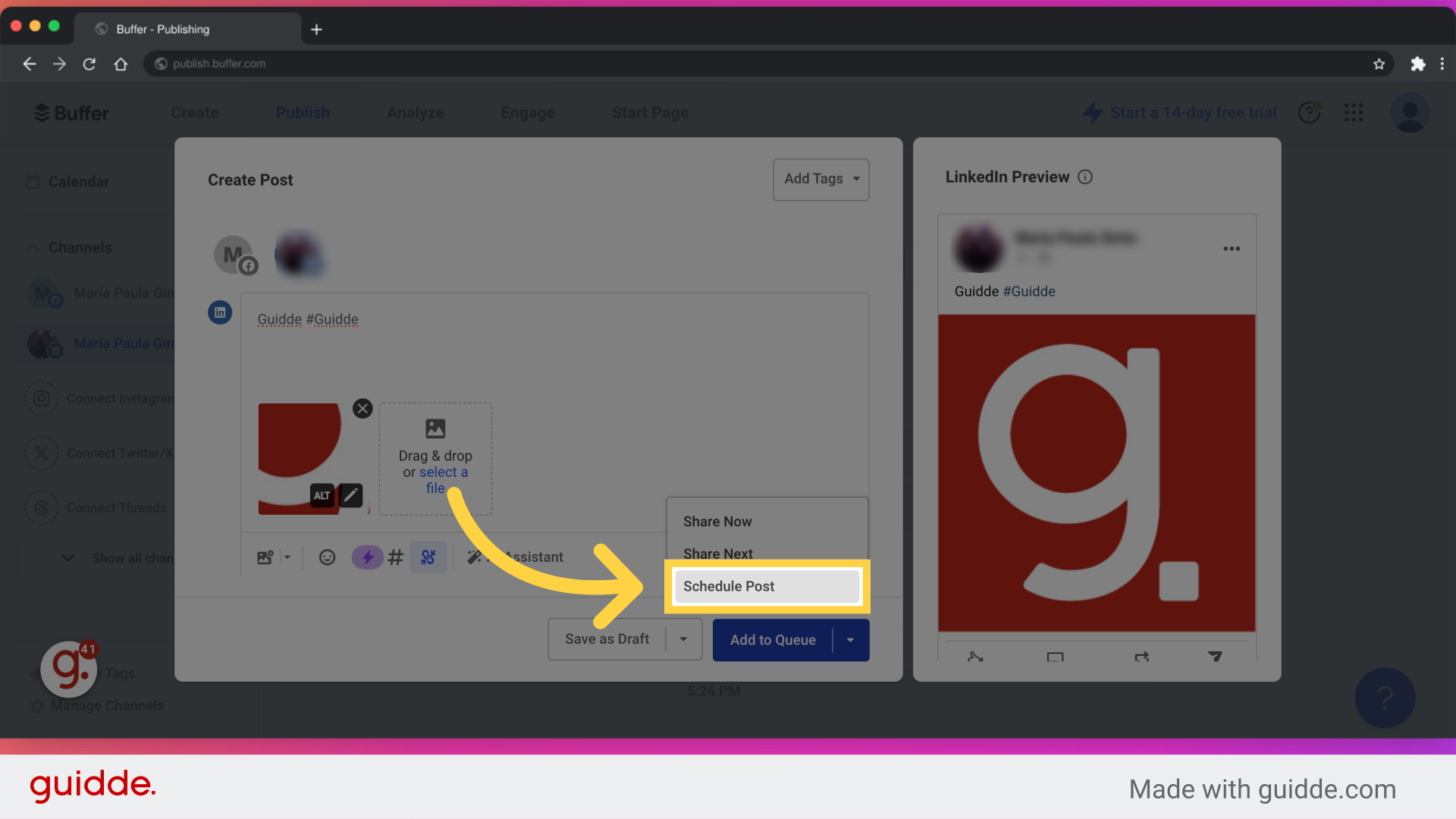This screenshot has width=1456, height=819.
Task: Open the Add Tags dropdown
Action: coord(821,180)
